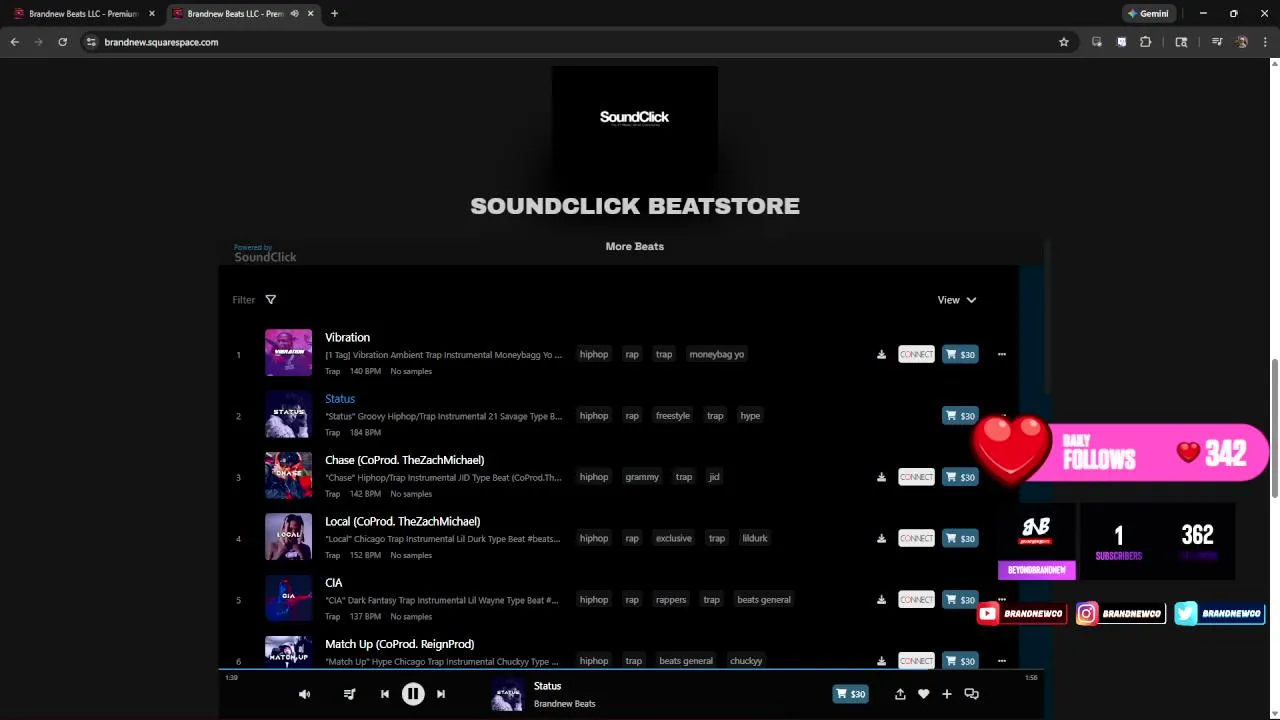Click the grammy tag on Chase

[x=642, y=477]
